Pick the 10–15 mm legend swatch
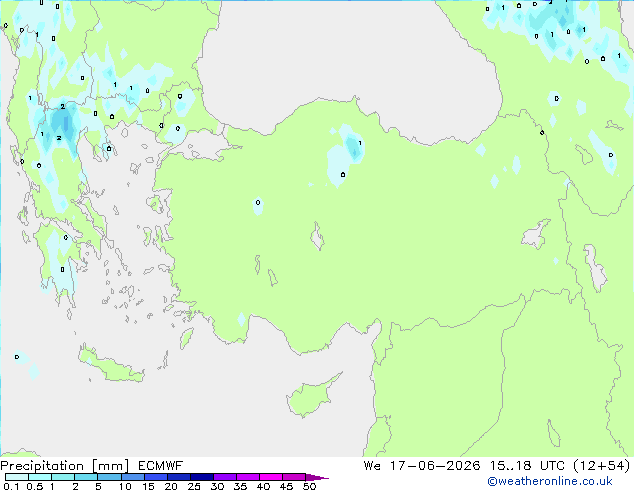634x490 pixels. pos(132,477)
